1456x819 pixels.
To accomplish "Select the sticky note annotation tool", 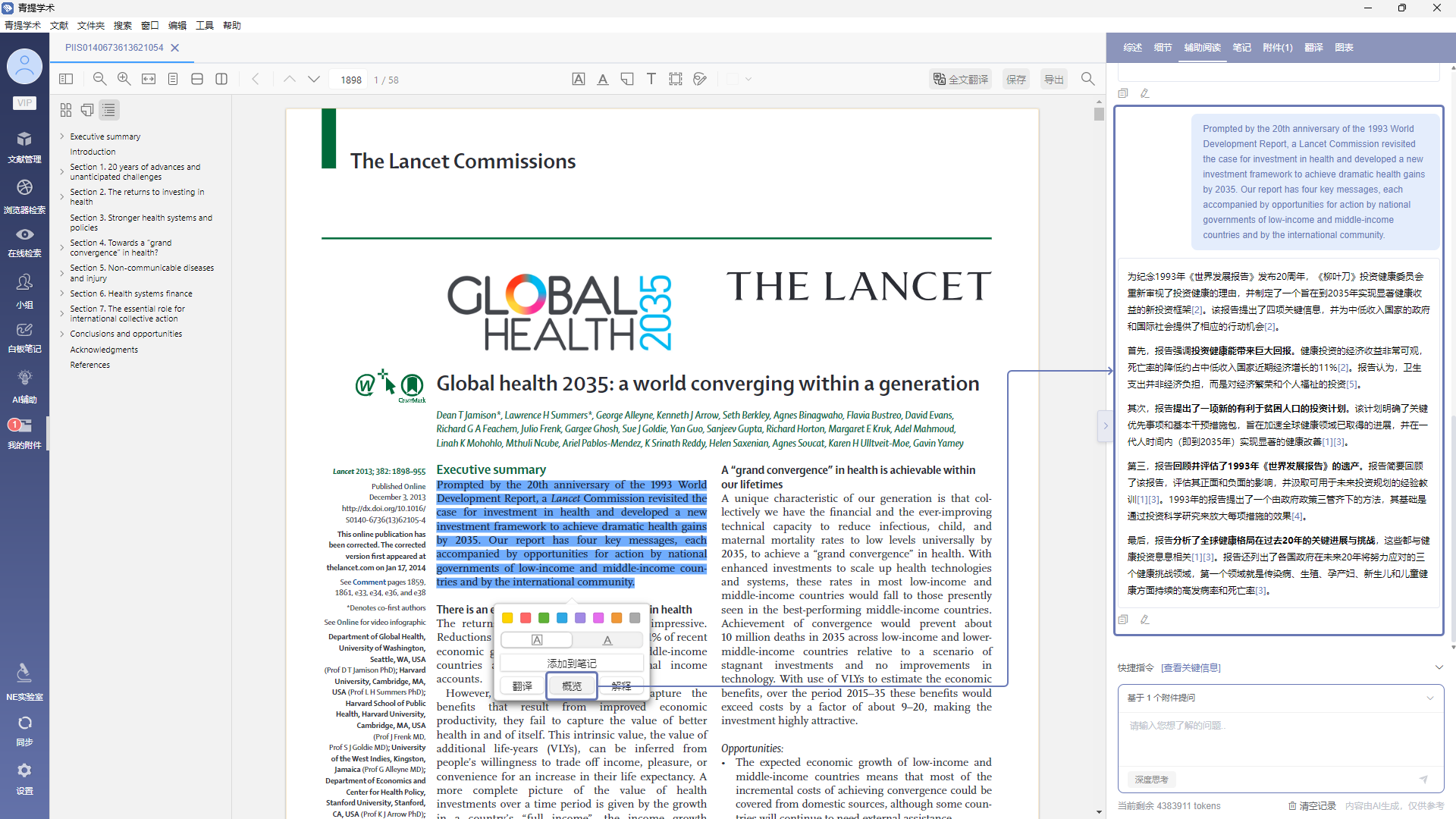I will pos(627,79).
